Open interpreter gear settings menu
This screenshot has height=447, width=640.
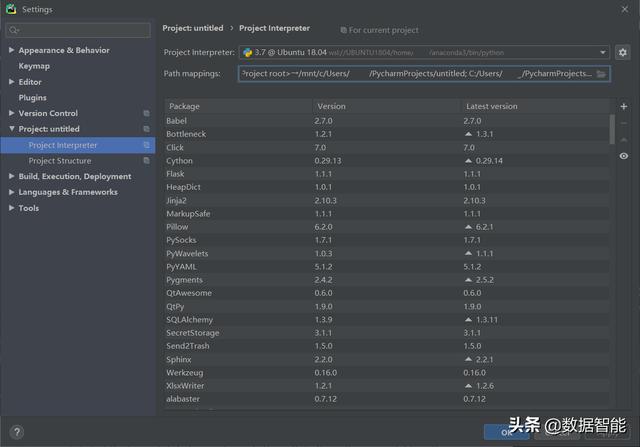click(622, 52)
